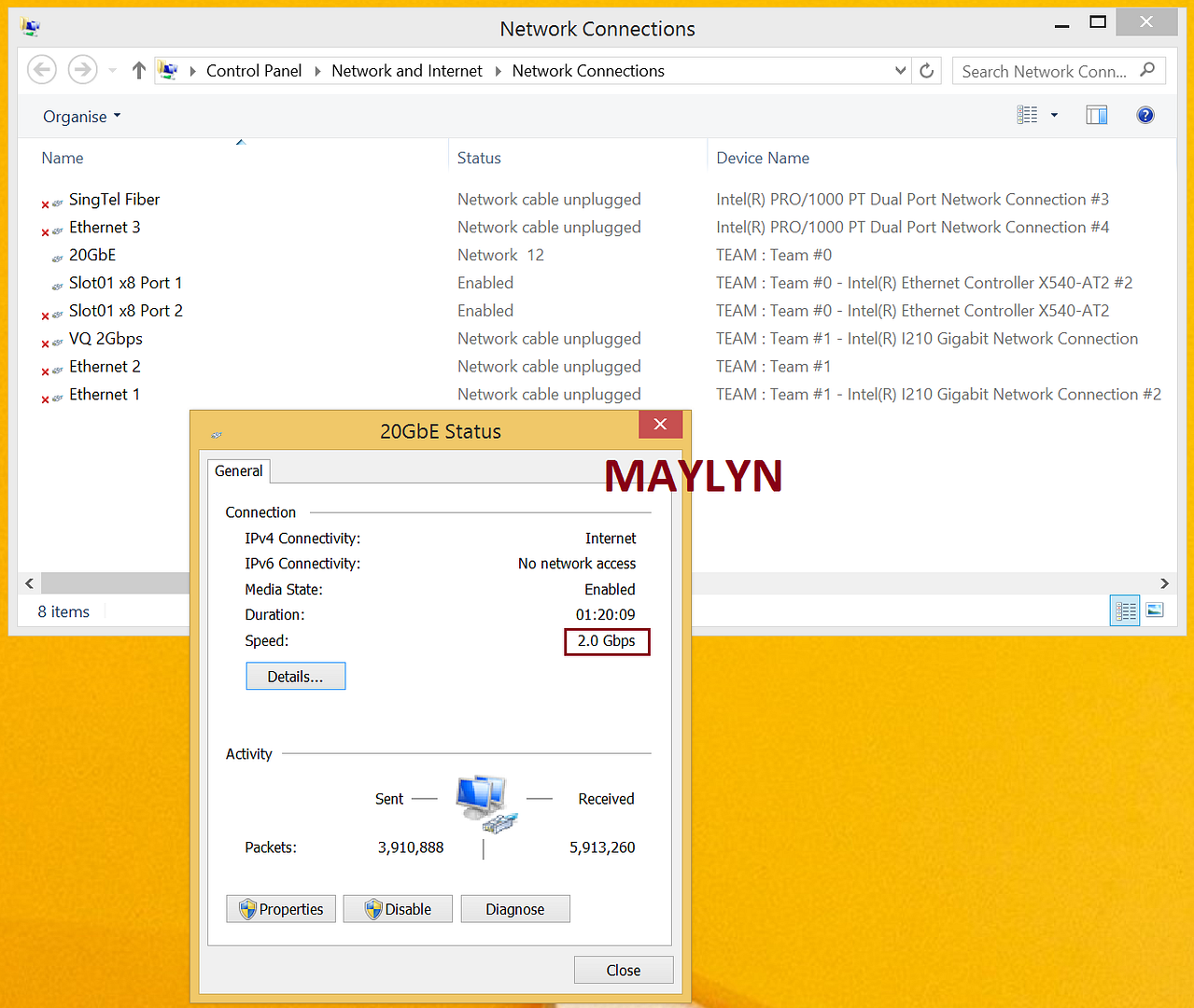Expand the breadcrumb arrow after Control Panel

pos(317,71)
